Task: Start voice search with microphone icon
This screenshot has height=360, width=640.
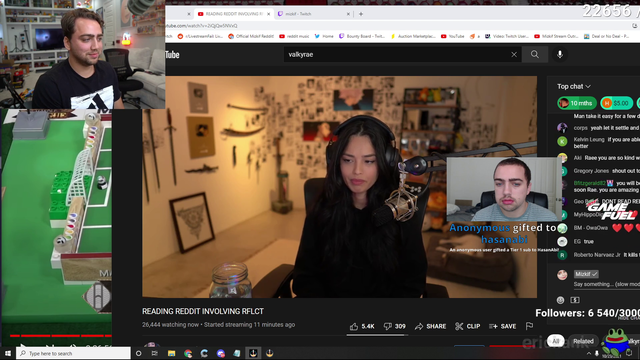Action: pos(560,54)
